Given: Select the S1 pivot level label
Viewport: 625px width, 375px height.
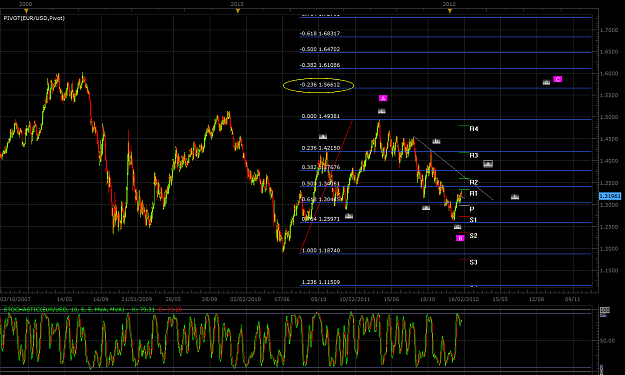Looking at the screenshot, I should (x=473, y=220).
